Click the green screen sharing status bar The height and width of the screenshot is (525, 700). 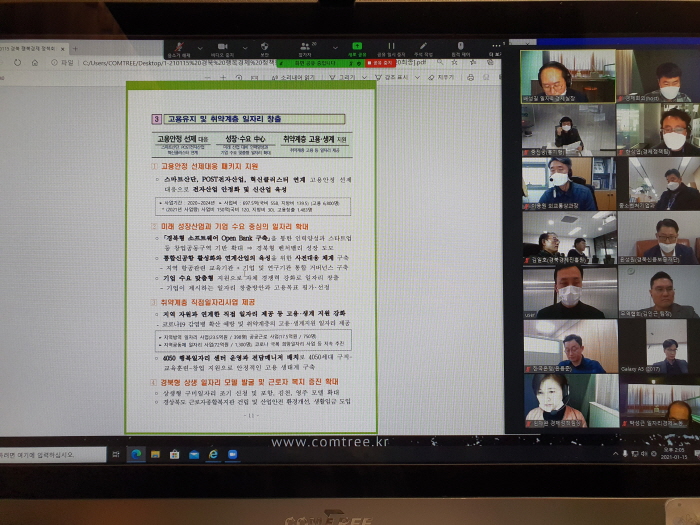tap(320, 63)
